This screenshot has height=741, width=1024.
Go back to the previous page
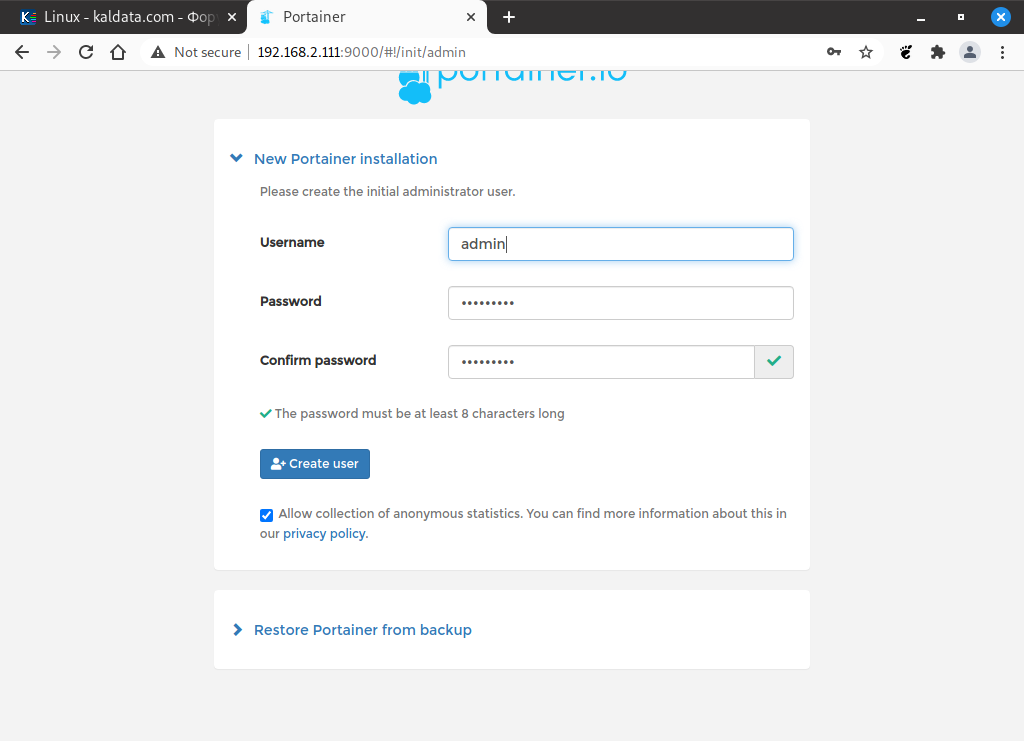click(22, 52)
